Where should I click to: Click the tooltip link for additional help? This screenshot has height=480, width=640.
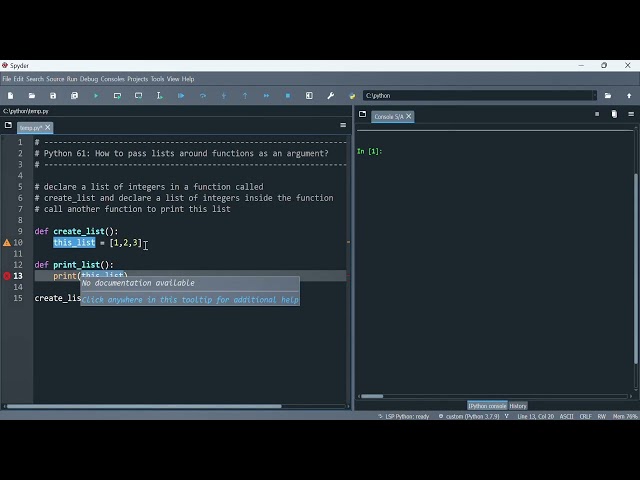click(x=190, y=300)
